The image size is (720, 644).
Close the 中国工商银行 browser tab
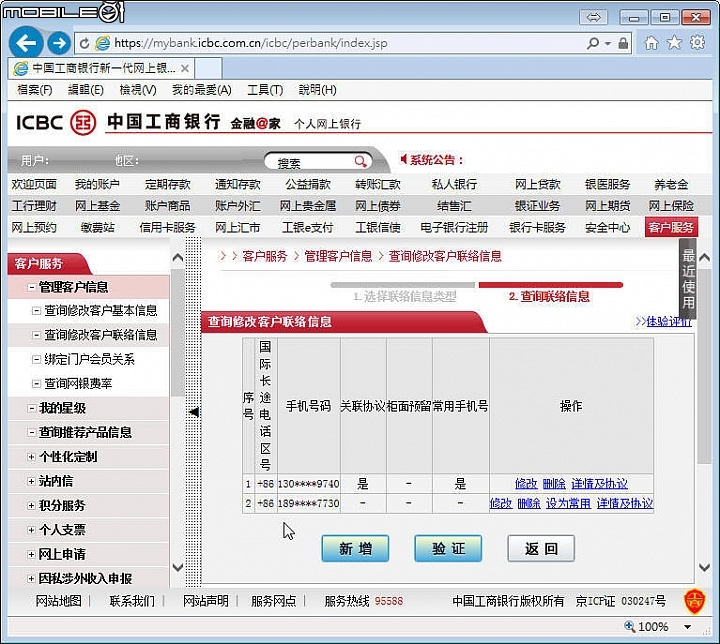(x=185, y=68)
